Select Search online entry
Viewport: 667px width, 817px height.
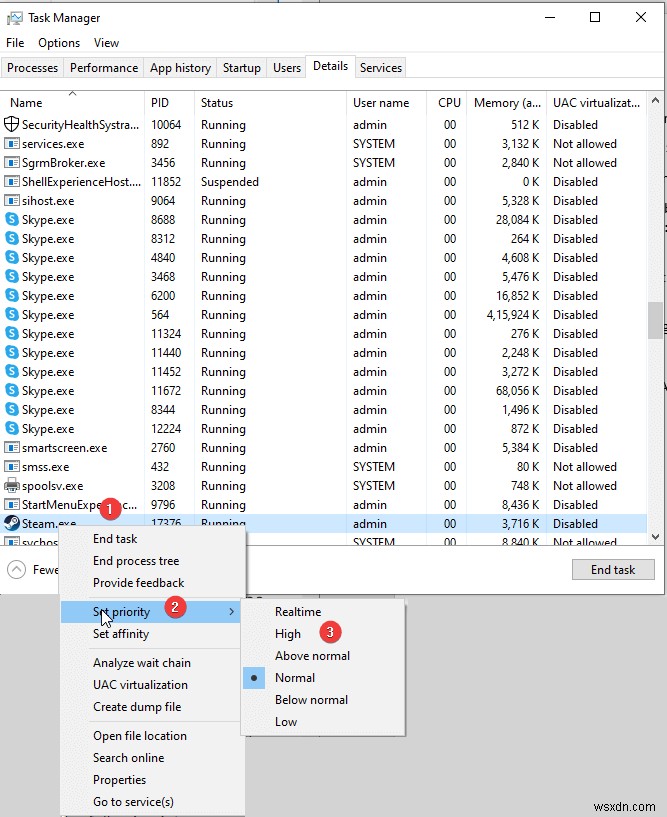128,758
